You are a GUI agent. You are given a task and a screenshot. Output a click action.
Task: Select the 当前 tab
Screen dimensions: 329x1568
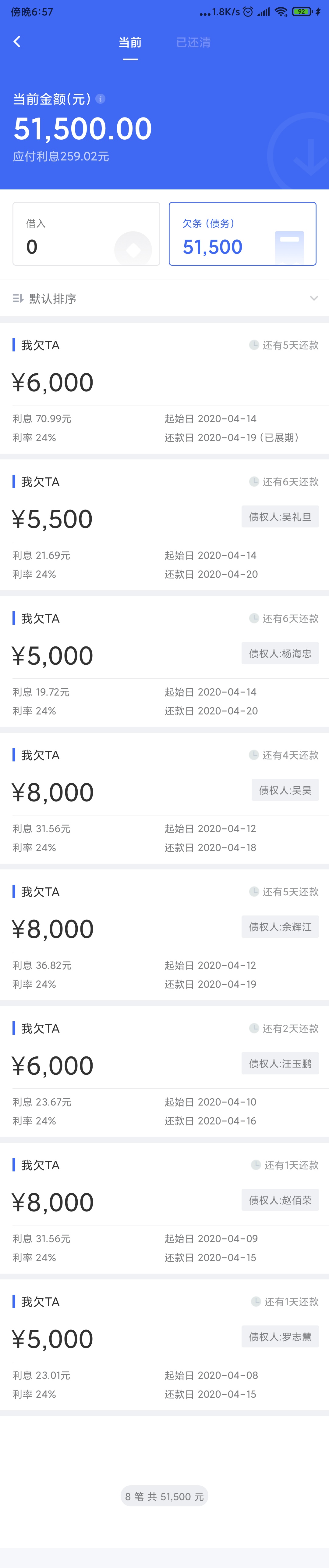pyautogui.click(x=129, y=42)
